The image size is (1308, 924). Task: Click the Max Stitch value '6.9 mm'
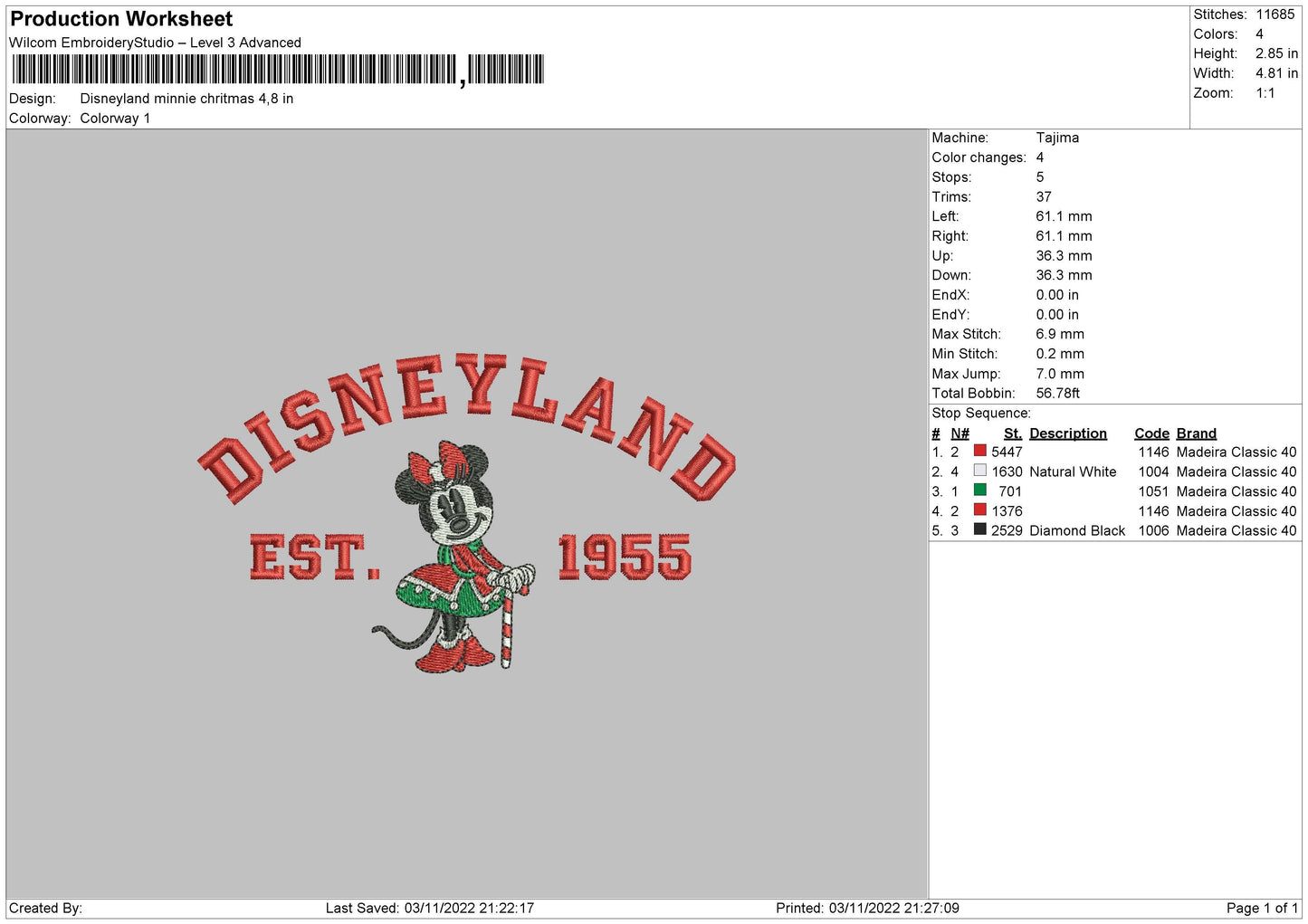tap(1060, 334)
